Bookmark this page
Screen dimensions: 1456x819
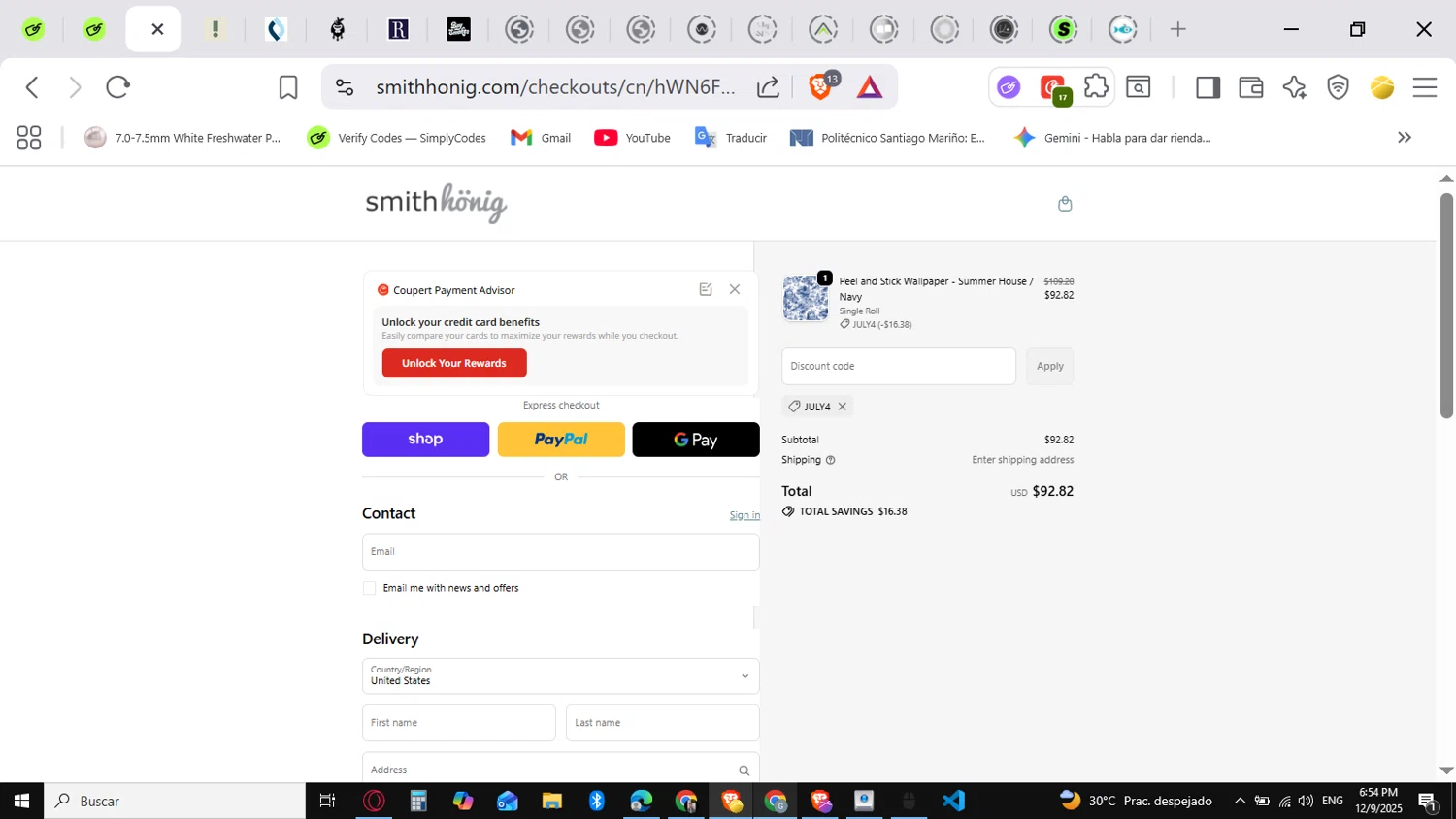288,87
